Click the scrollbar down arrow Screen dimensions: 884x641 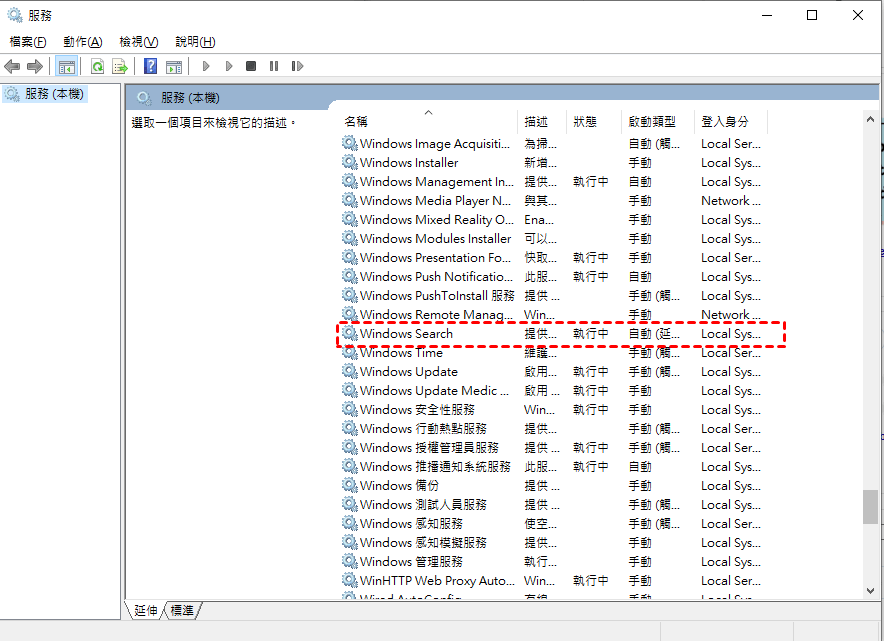tap(870, 591)
